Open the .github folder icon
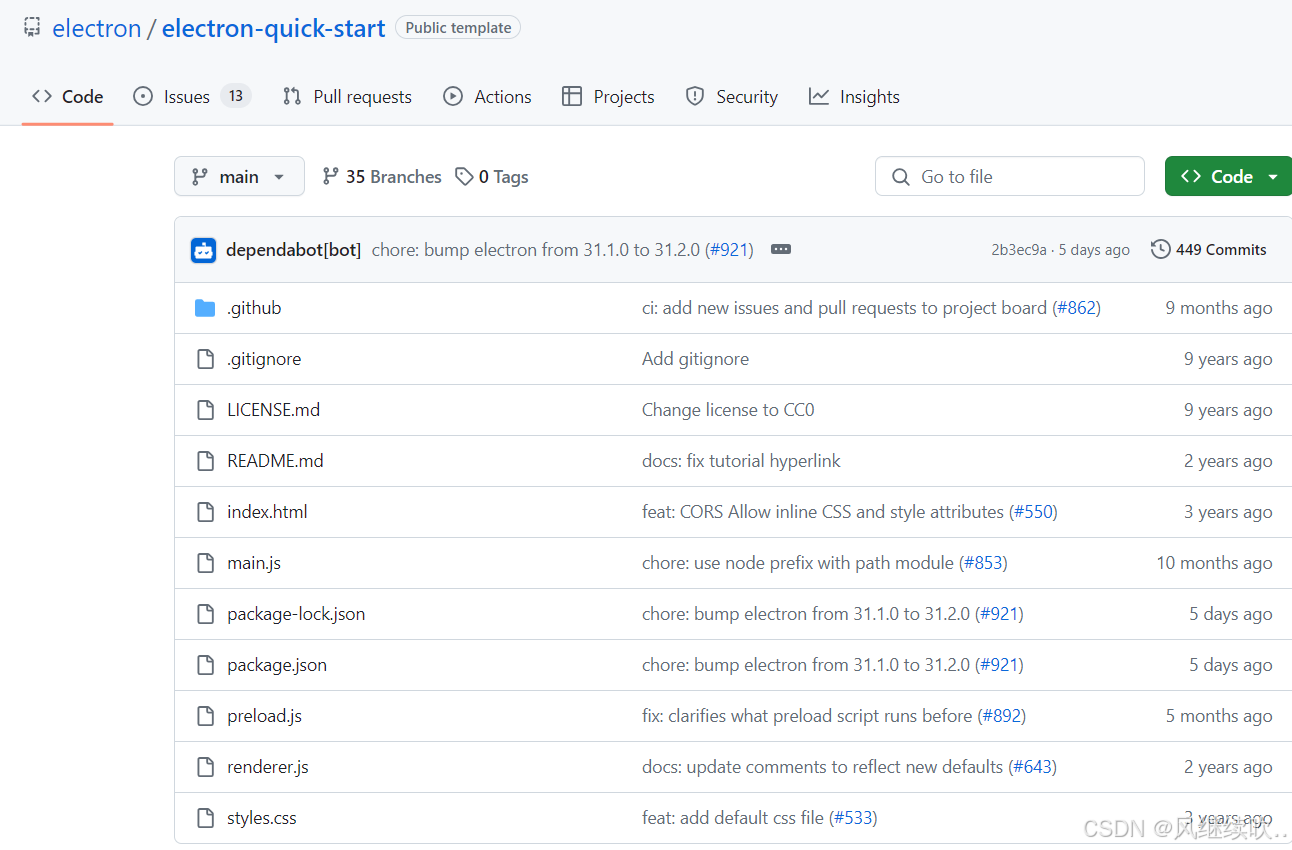1292x850 pixels. pos(205,308)
